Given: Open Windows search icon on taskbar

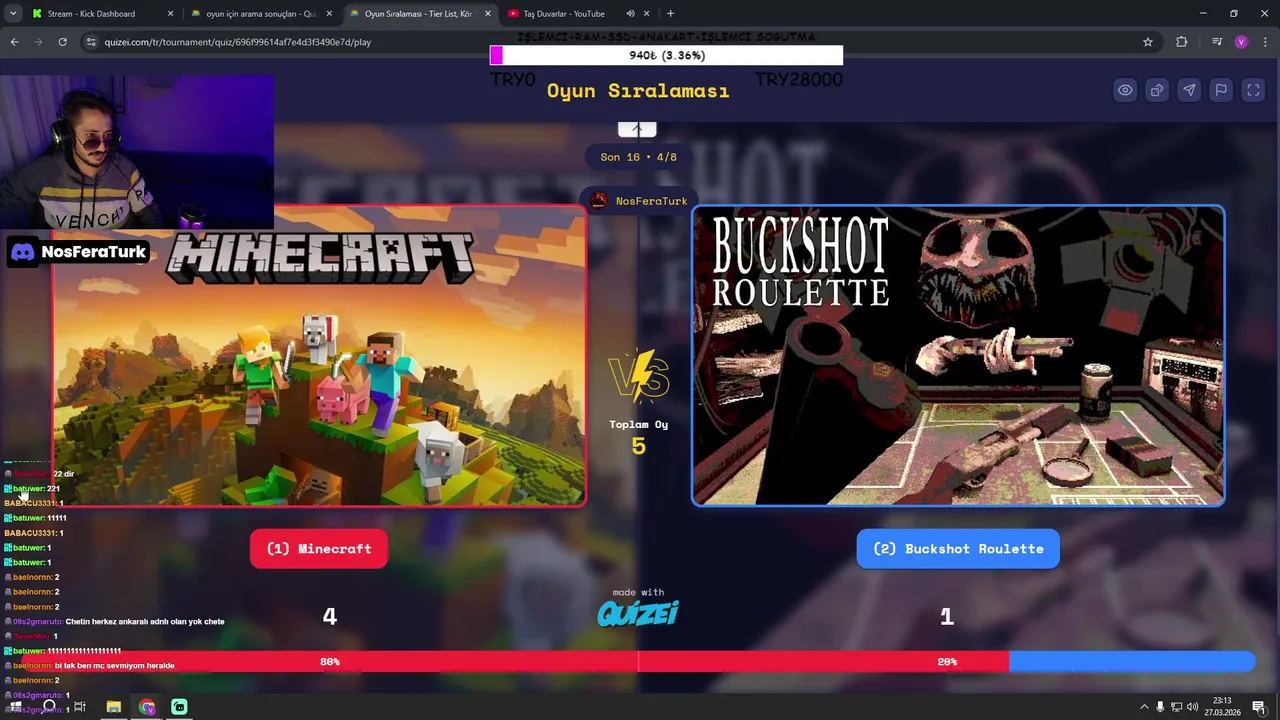Looking at the screenshot, I should tap(48, 707).
